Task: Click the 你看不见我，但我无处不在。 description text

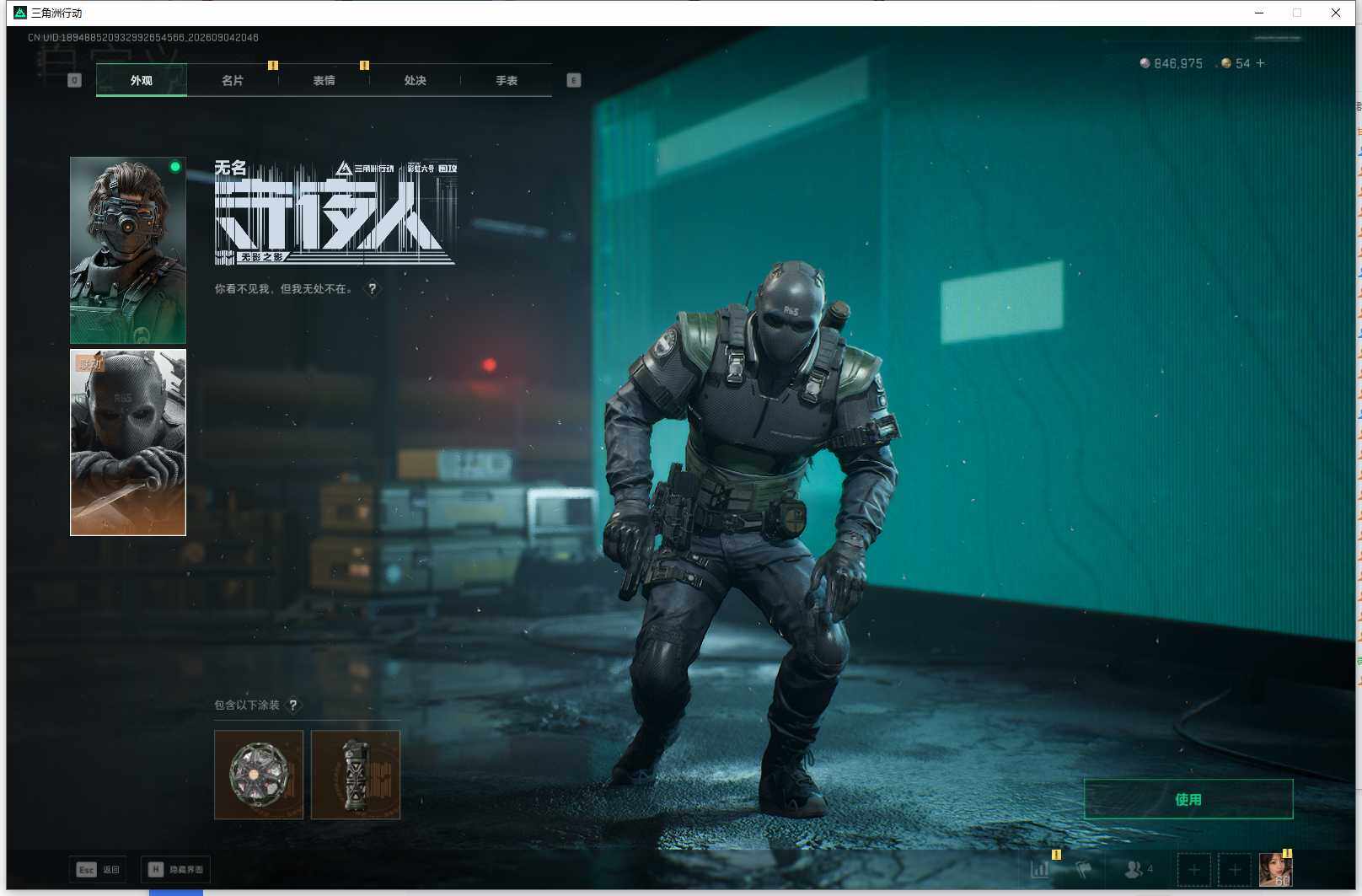Action: coord(284,288)
